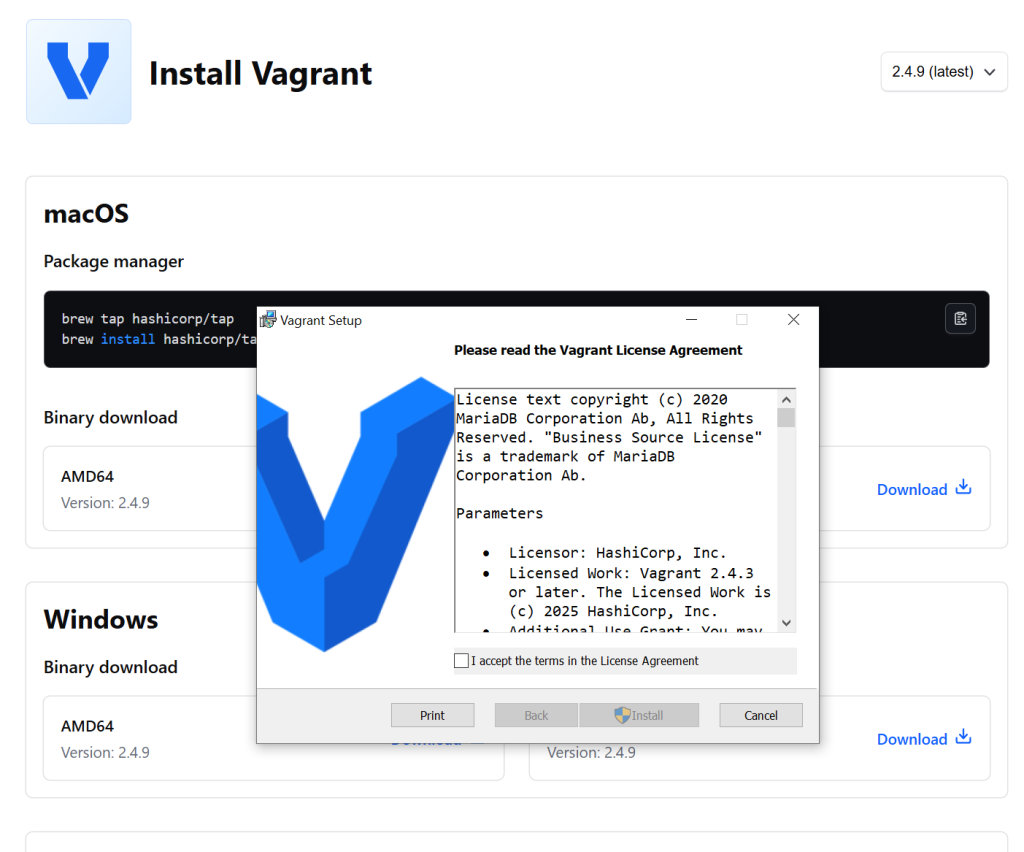Cancel the Vagrant Setup installer
The height and width of the screenshot is (852, 1024).
coord(760,715)
